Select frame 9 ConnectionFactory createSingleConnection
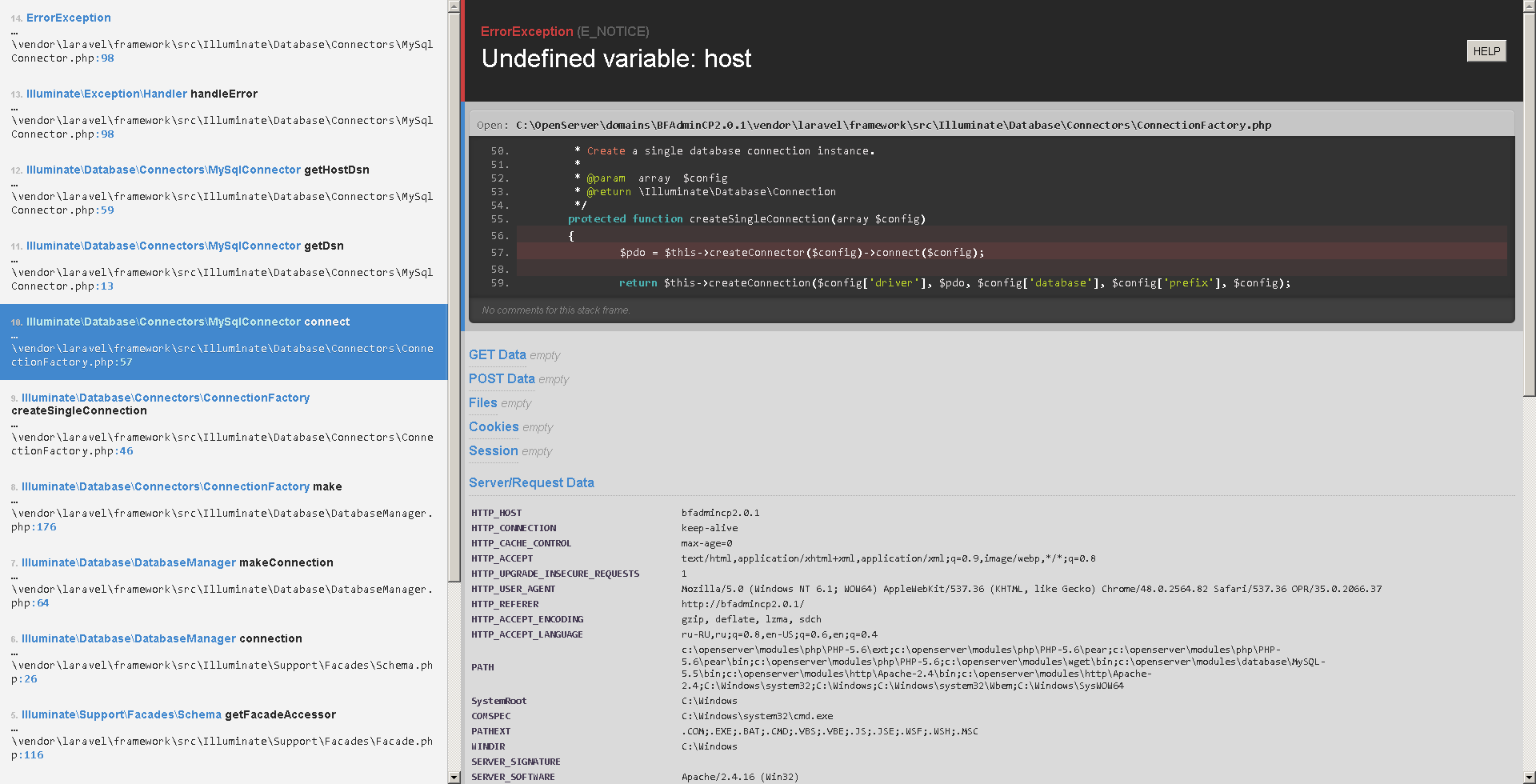The image size is (1536, 784). click(x=223, y=424)
